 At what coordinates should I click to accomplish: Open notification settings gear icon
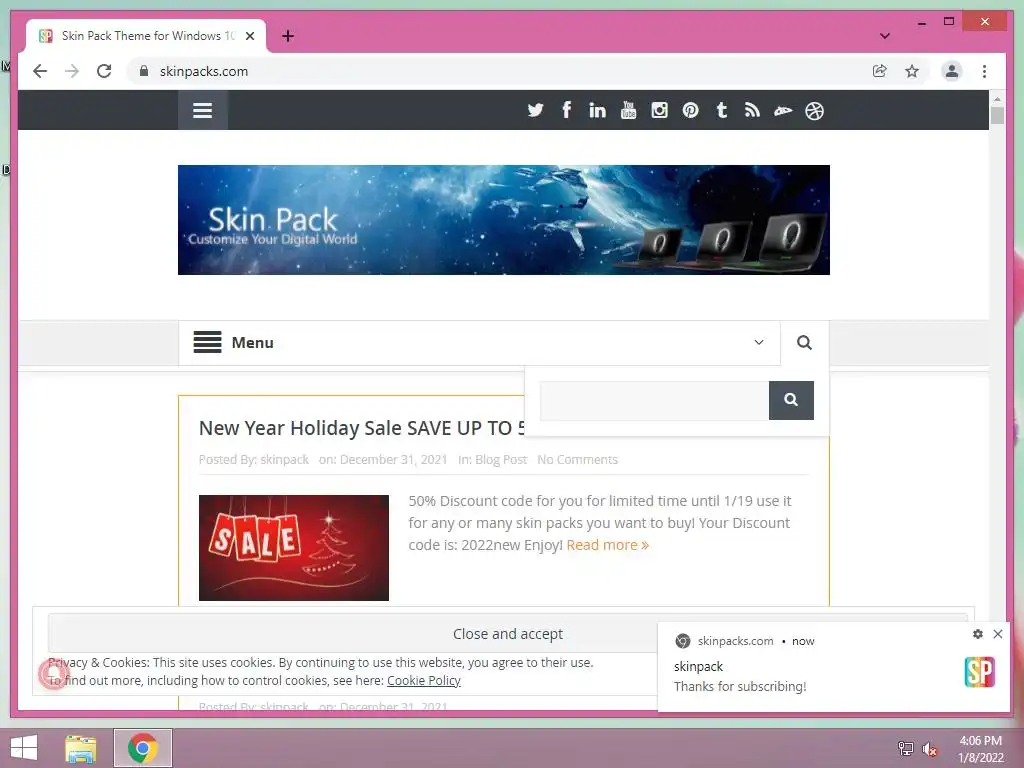click(x=978, y=634)
